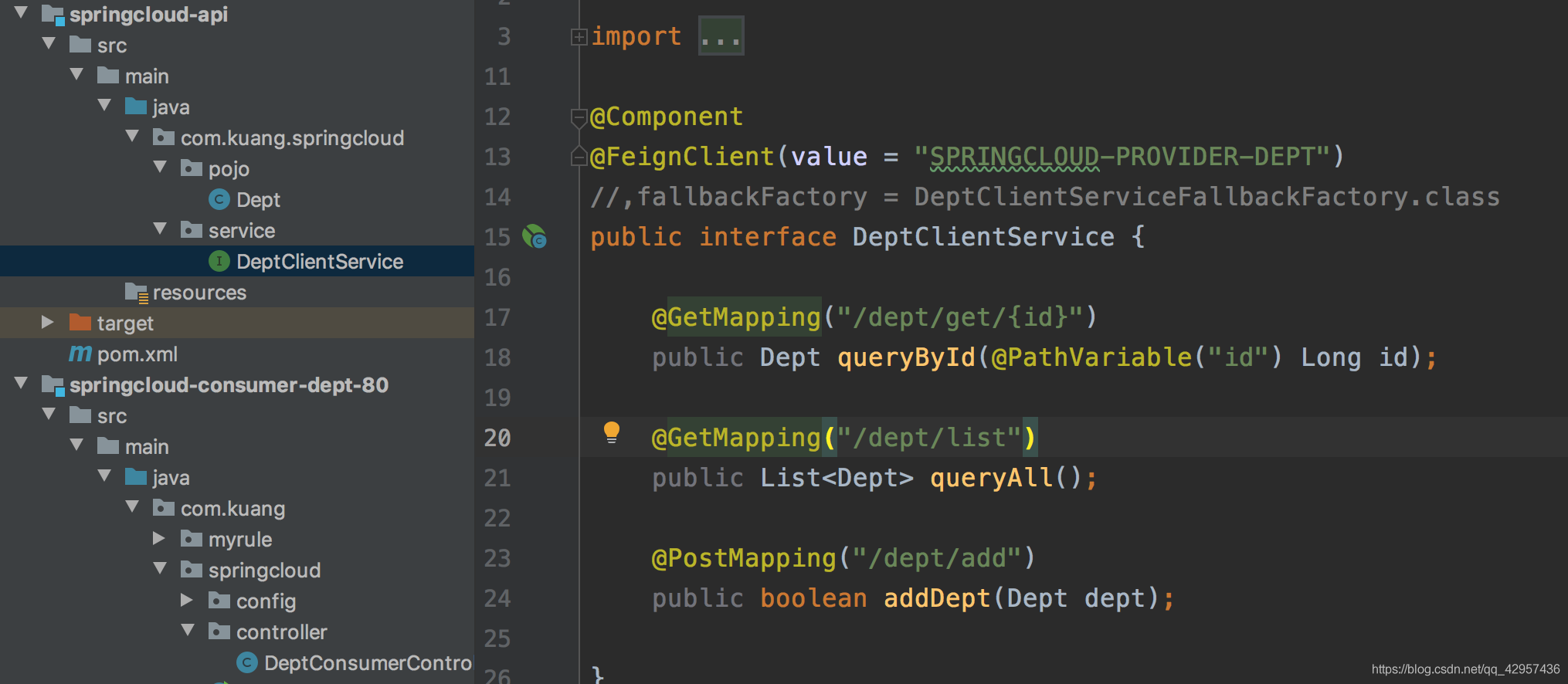Click the @Component annotation
1568x684 pixels.
(x=666, y=117)
